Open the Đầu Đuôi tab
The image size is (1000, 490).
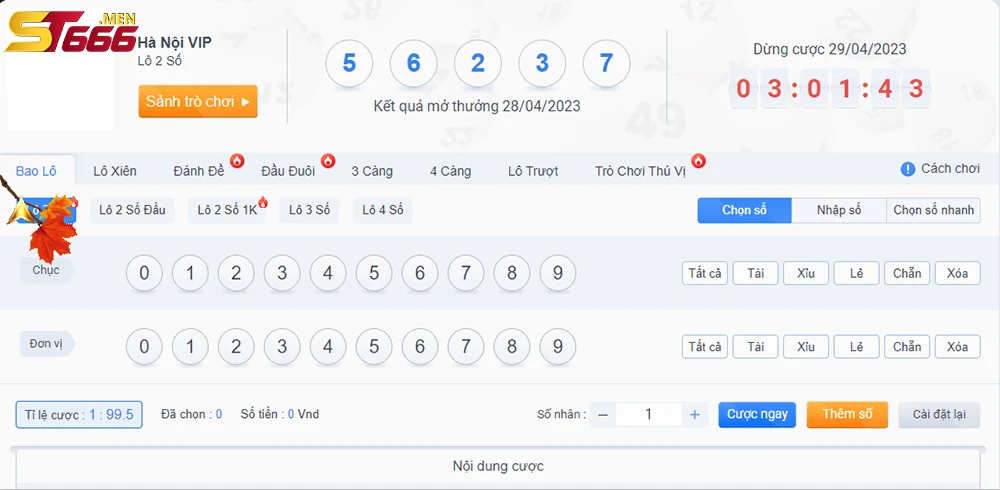tap(288, 171)
